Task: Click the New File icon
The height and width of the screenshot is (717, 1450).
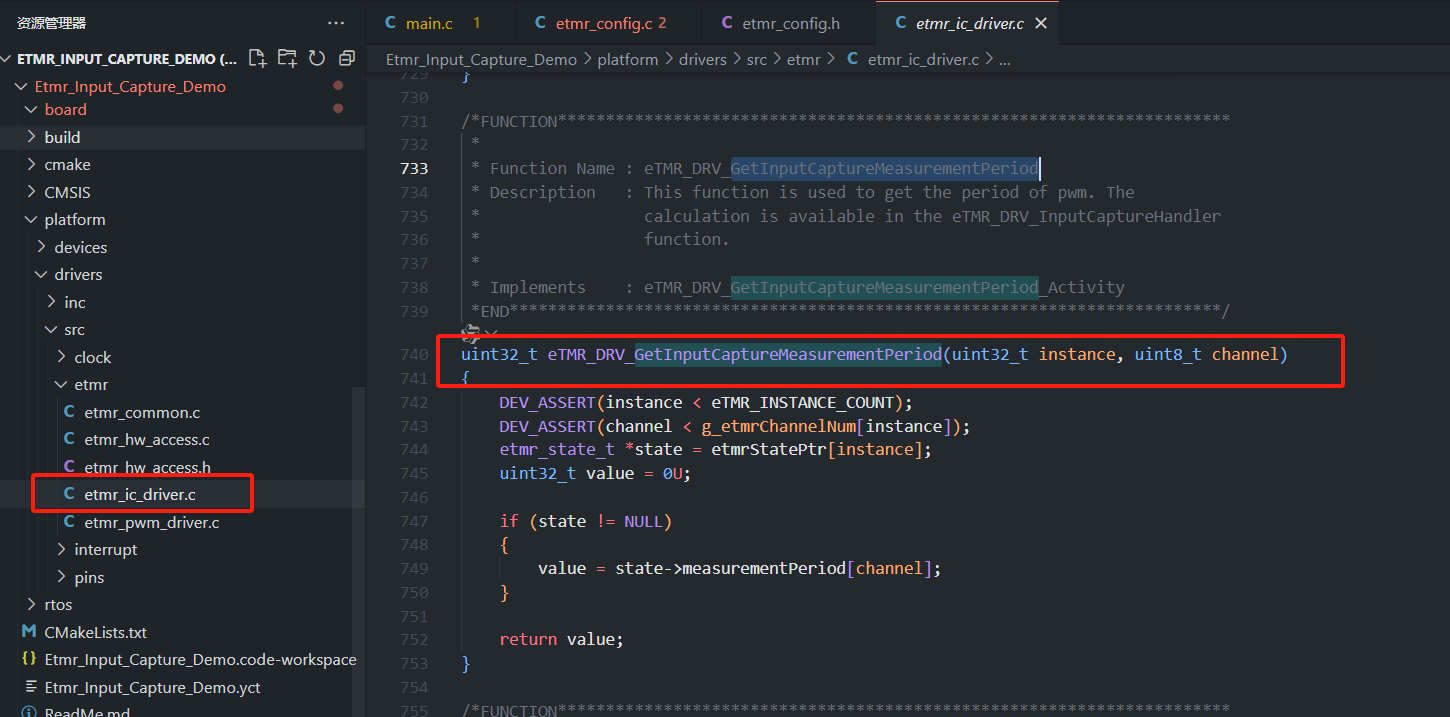Action: (x=257, y=58)
